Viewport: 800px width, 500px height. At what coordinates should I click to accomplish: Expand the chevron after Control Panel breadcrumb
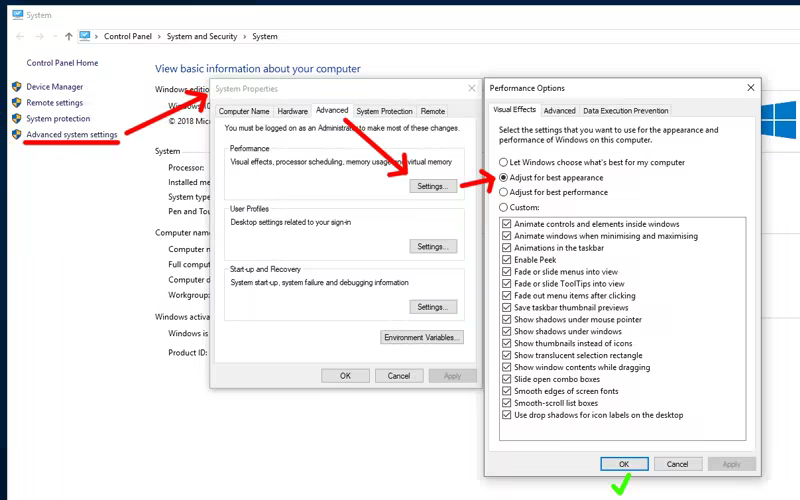tap(160, 37)
